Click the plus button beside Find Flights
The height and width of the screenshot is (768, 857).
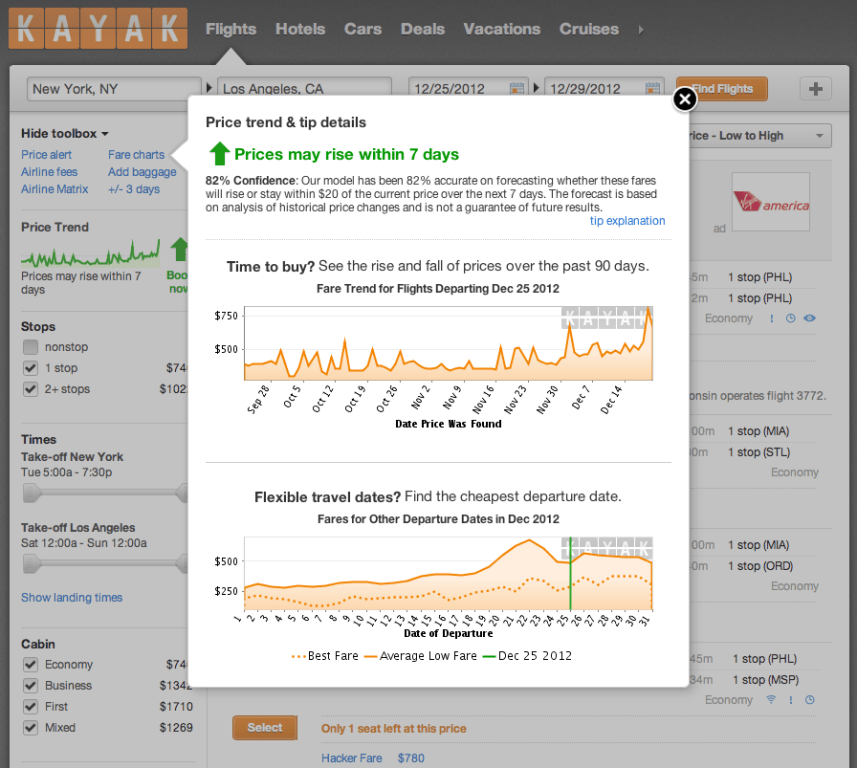pyautogui.click(x=815, y=89)
